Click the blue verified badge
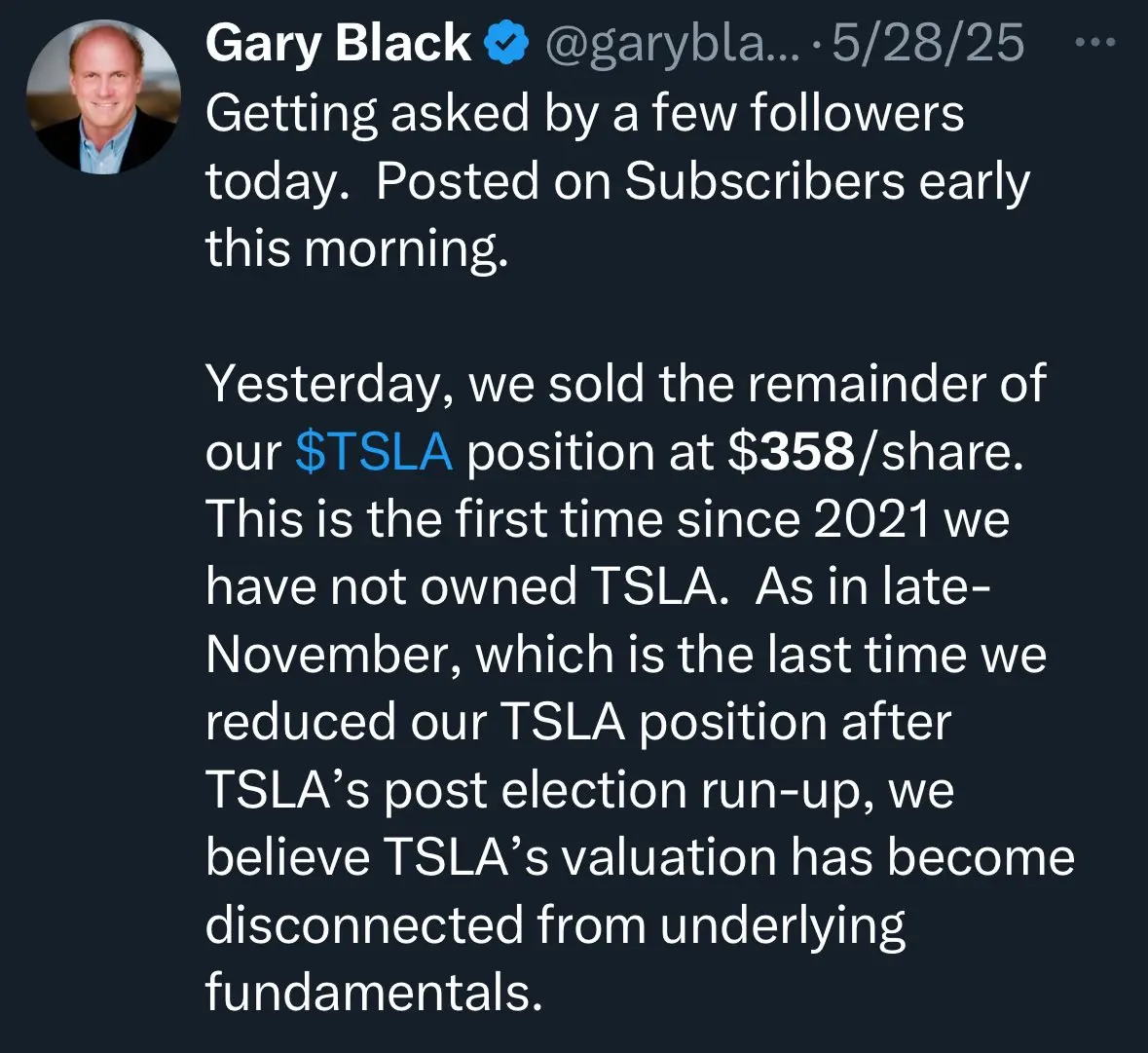1148x1053 pixels. point(506,44)
